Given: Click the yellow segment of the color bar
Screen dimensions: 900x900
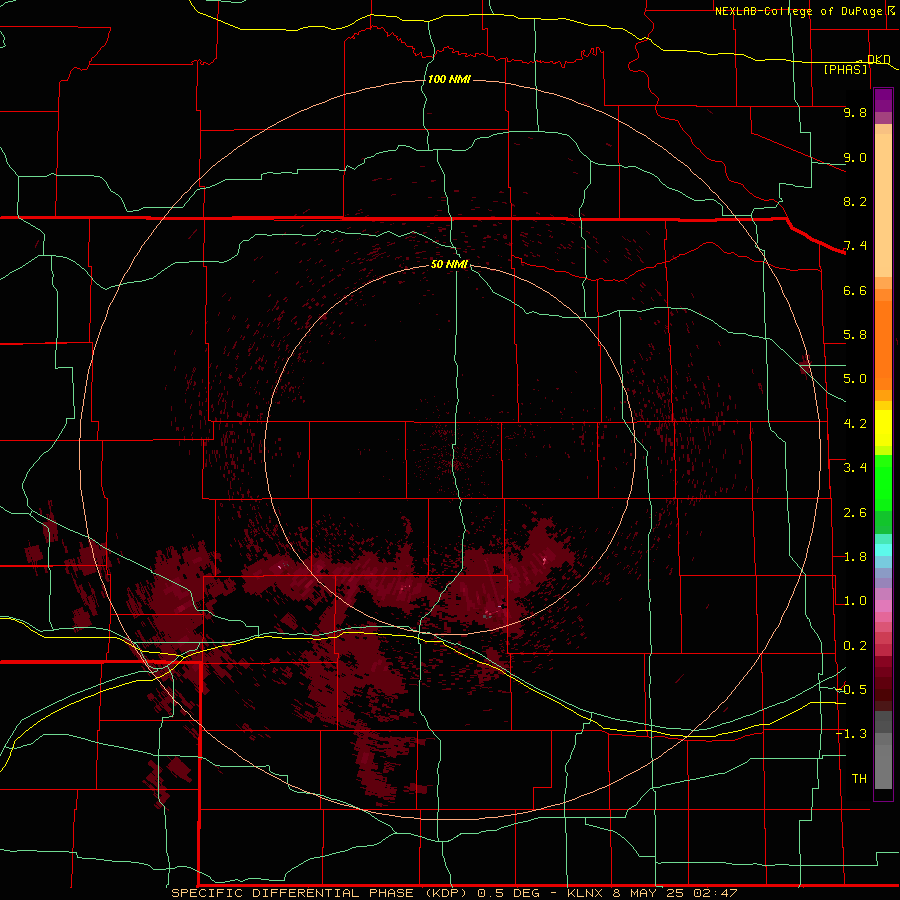Looking at the screenshot, I should [x=883, y=428].
